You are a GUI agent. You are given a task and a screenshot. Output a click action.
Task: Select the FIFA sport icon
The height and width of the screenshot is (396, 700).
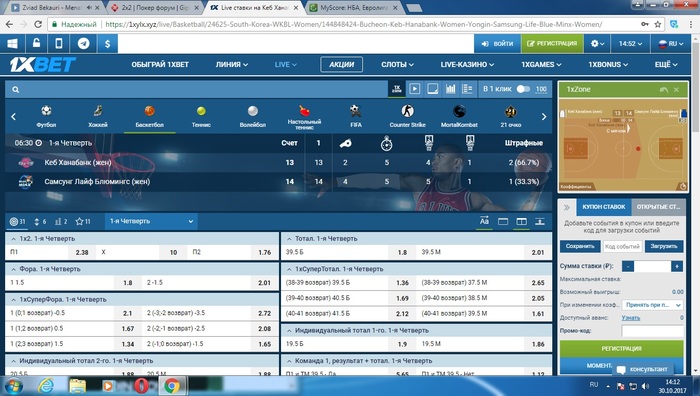tap(356, 116)
